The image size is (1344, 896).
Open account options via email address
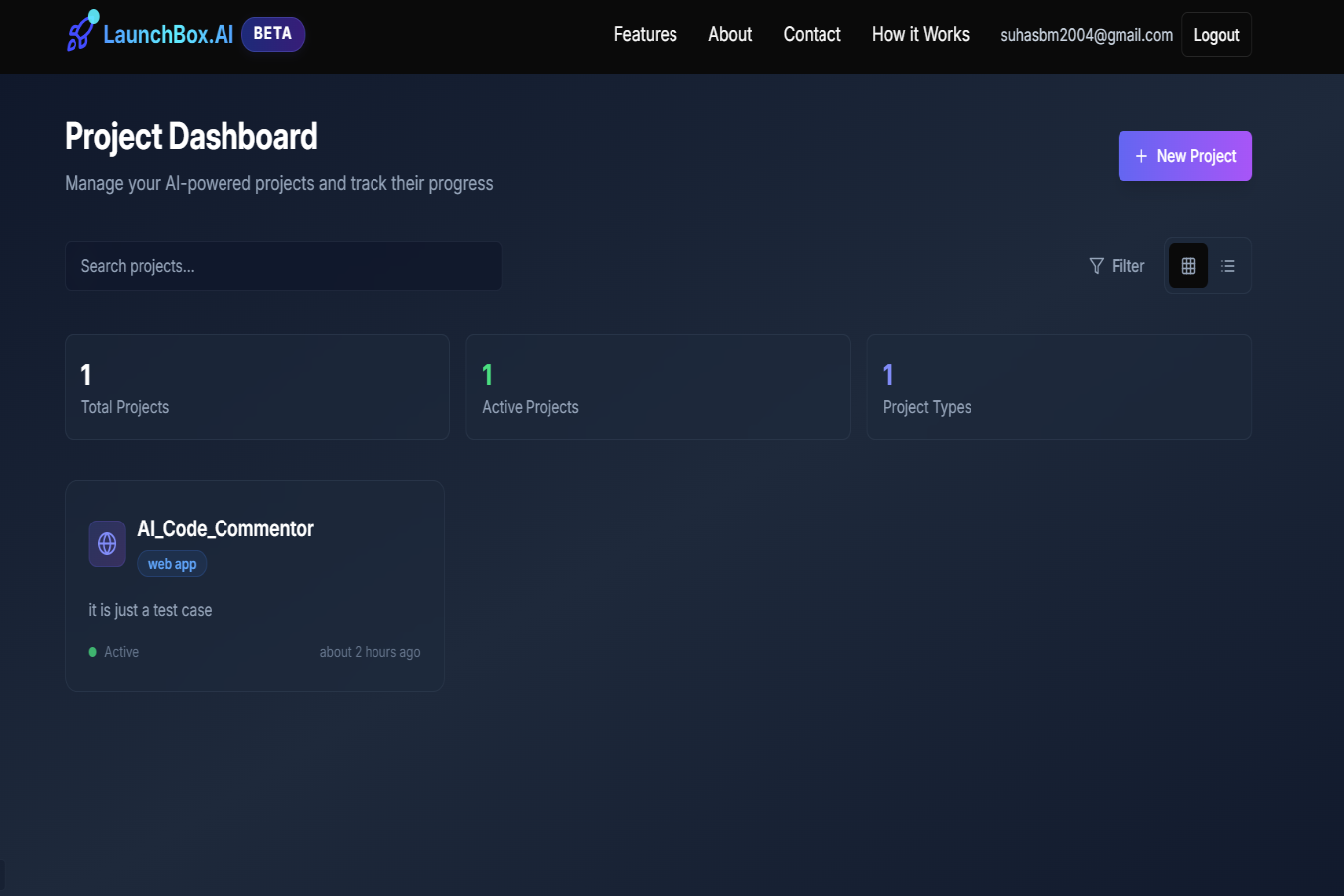coord(1087,34)
